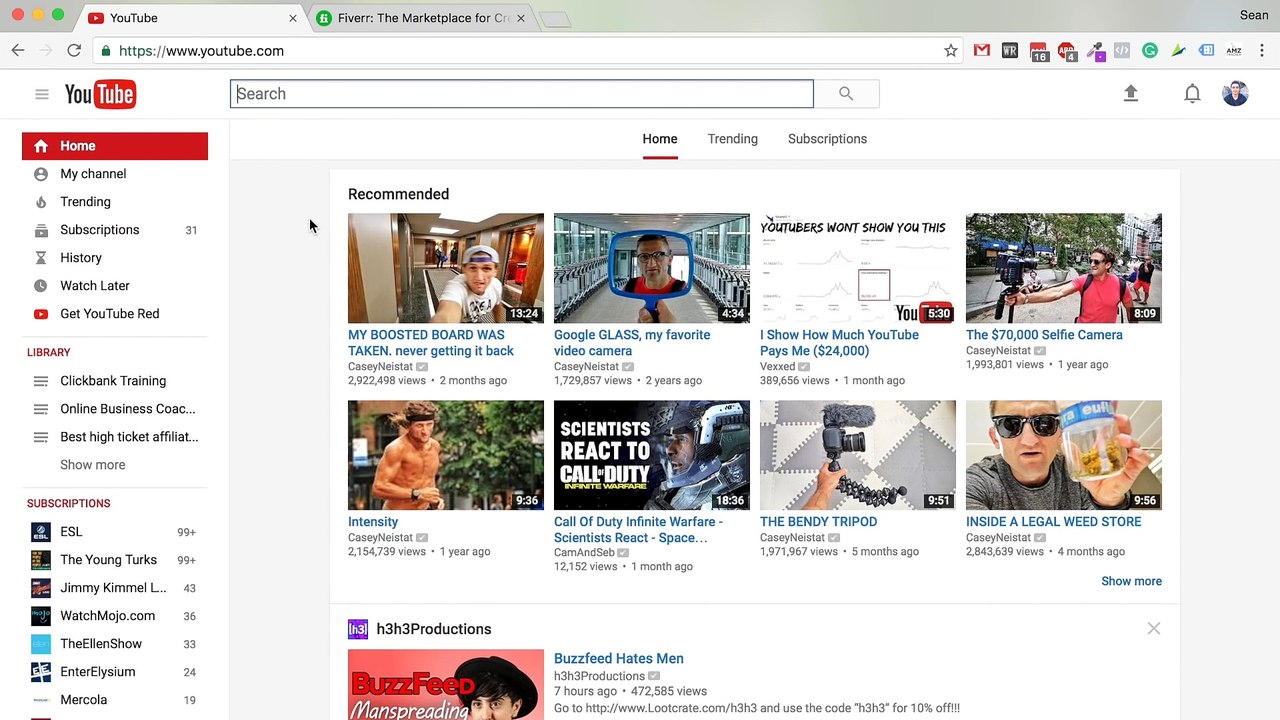Open the notifications bell
The height and width of the screenshot is (720, 1280).
1192,94
